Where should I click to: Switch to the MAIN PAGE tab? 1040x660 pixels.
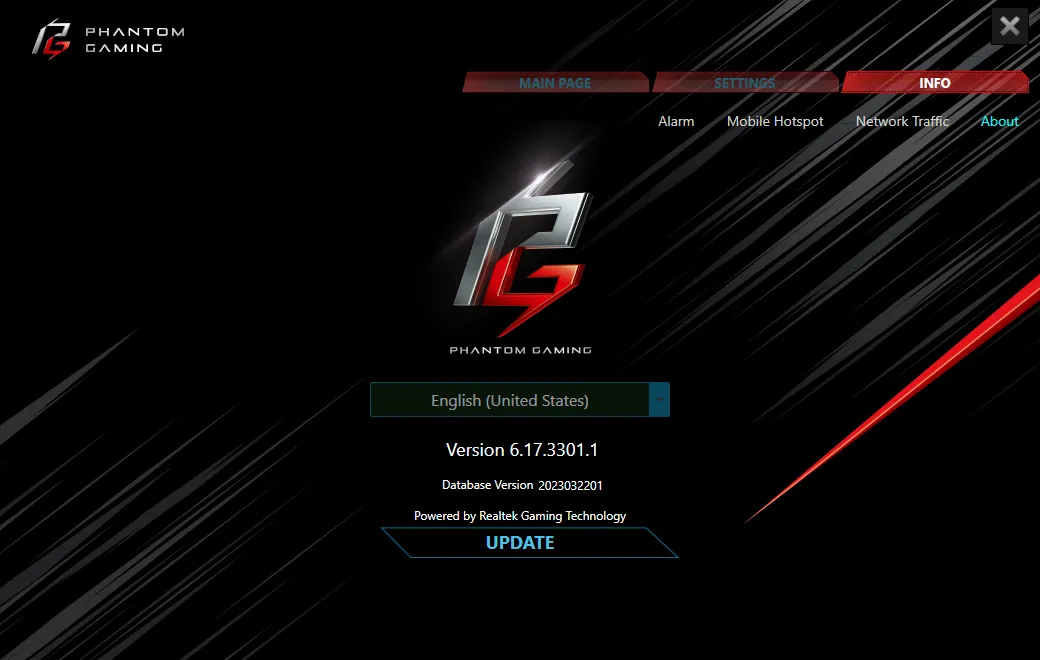[555, 83]
